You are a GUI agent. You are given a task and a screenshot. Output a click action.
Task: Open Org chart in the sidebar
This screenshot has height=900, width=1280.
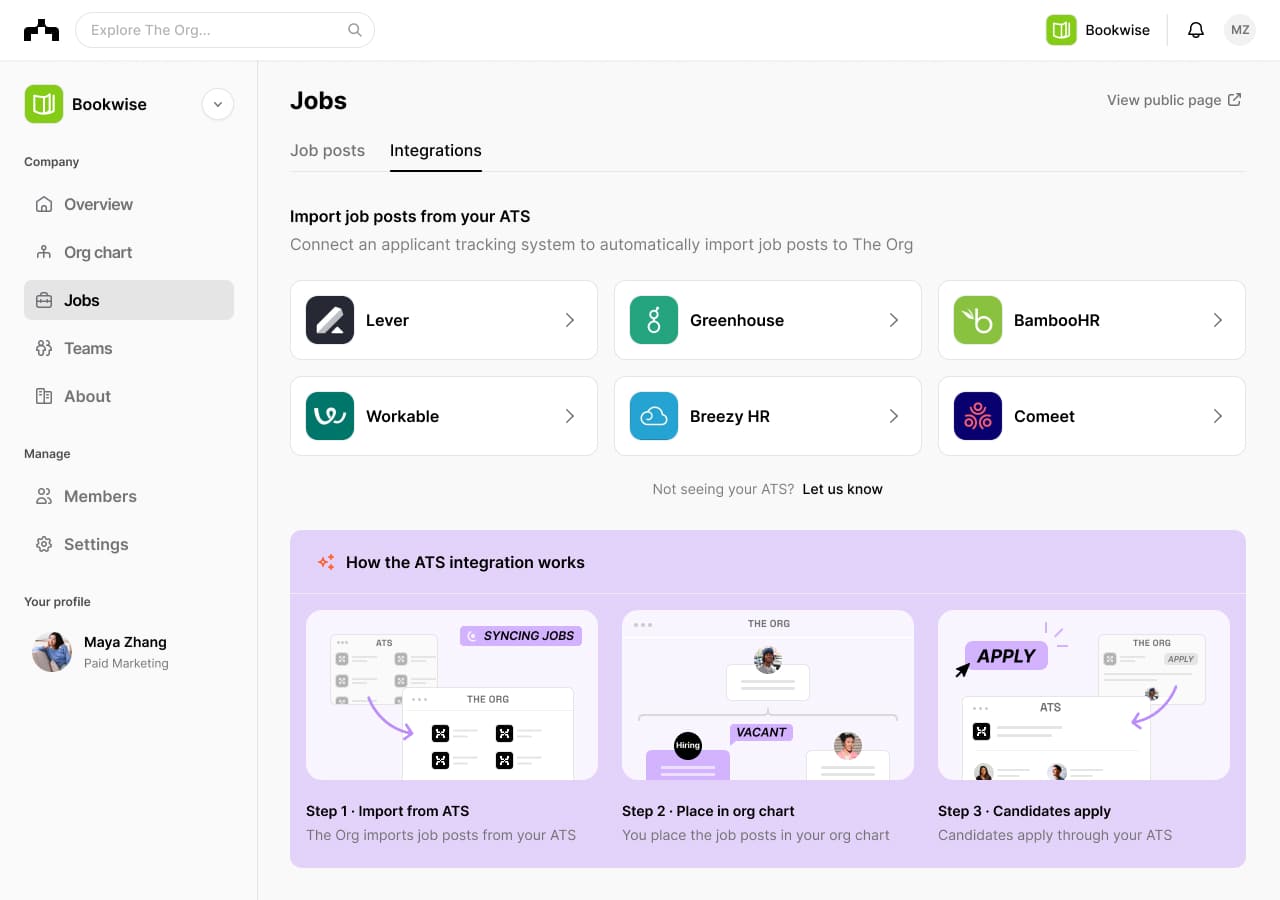pyautogui.click(x=98, y=252)
